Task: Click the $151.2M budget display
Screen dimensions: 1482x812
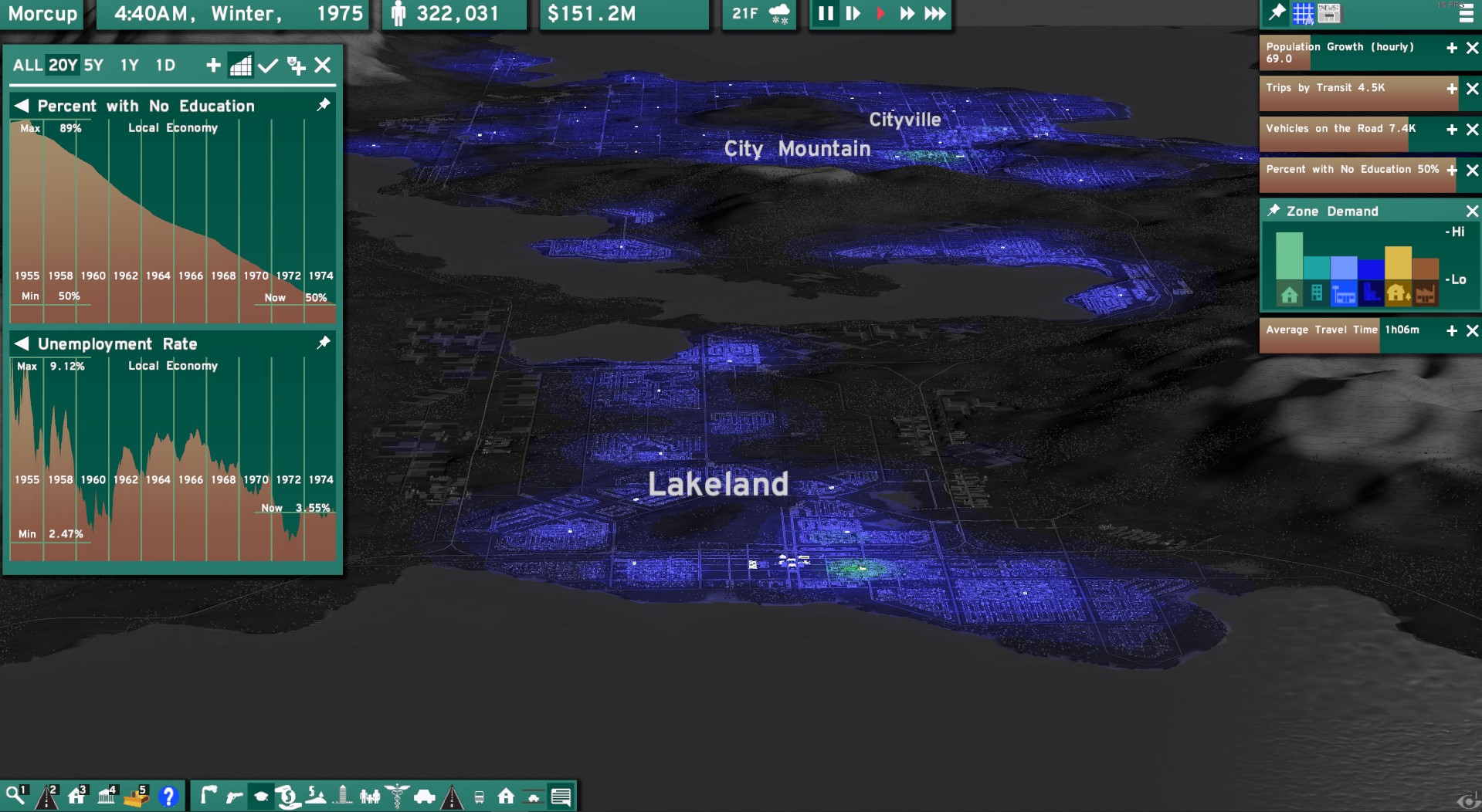Action: click(x=624, y=14)
